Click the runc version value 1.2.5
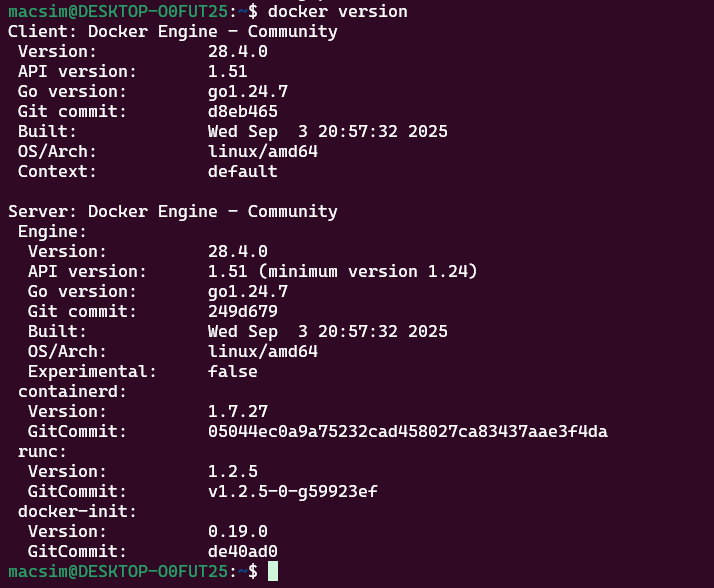Image resolution: width=714 pixels, height=588 pixels. 233,471
